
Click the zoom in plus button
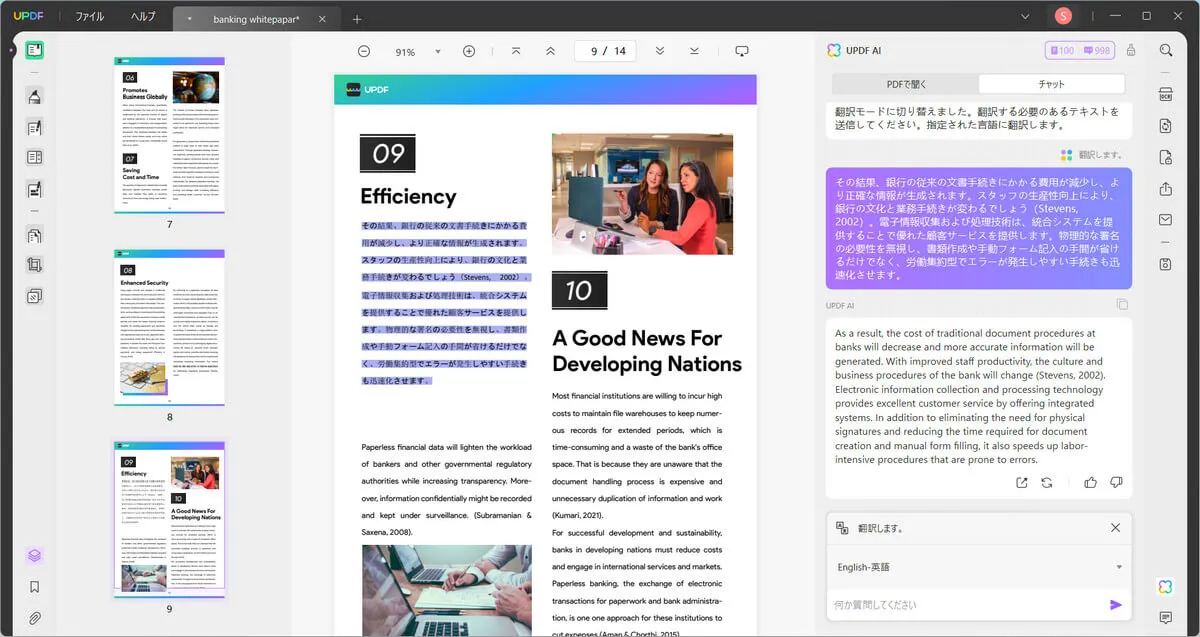pyautogui.click(x=469, y=51)
